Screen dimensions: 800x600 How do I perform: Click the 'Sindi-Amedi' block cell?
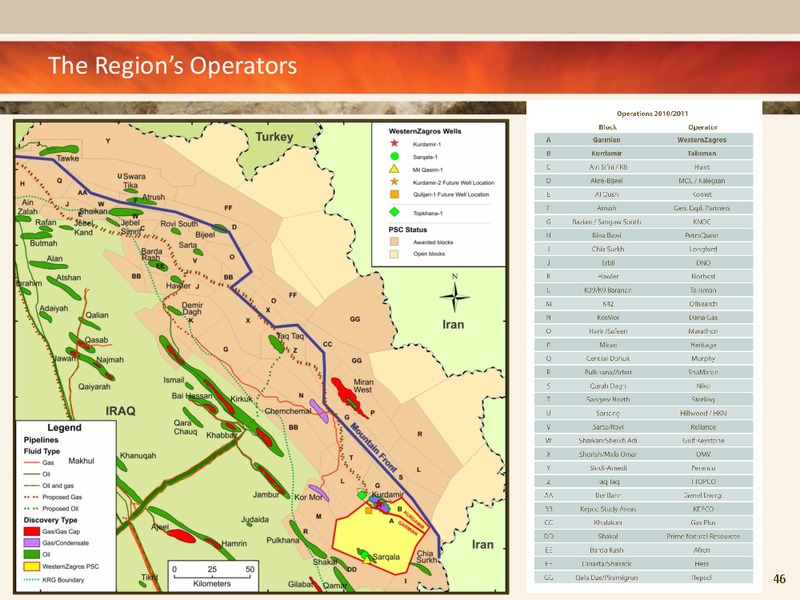[x=607, y=468]
